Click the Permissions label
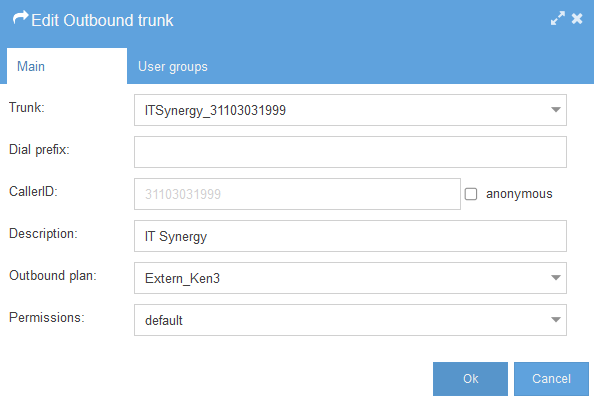The image size is (594, 400). (x=47, y=317)
